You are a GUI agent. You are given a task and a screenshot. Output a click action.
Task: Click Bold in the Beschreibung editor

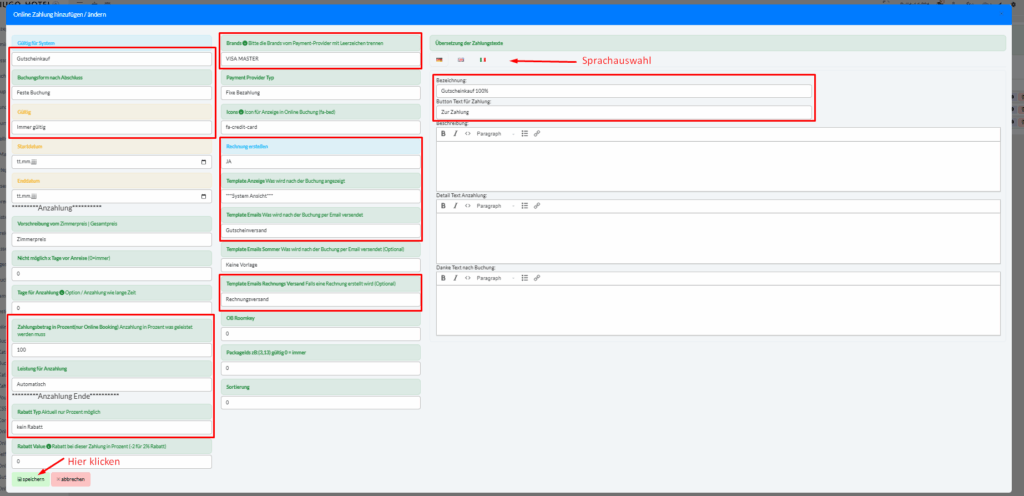point(443,133)
